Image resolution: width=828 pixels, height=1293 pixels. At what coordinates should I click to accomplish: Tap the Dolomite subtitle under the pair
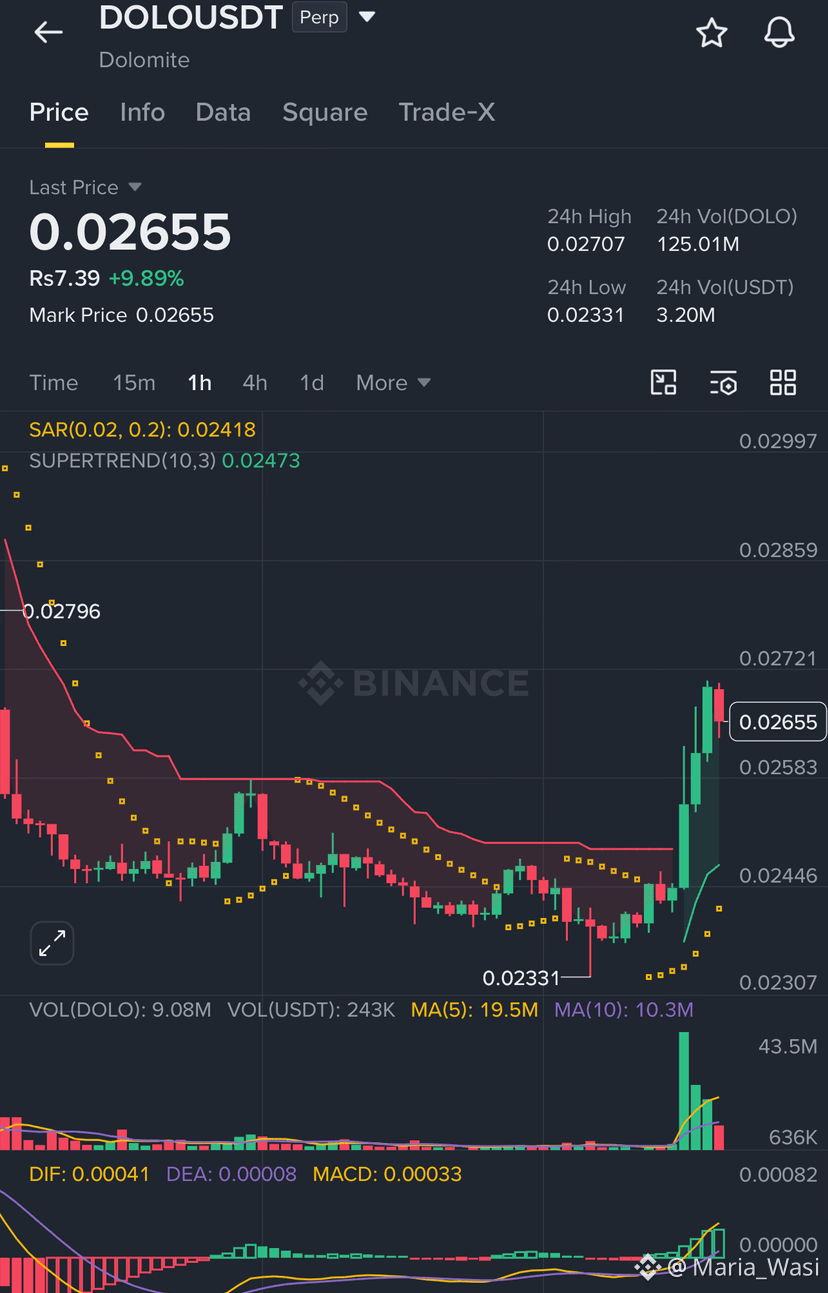[144, 60]
